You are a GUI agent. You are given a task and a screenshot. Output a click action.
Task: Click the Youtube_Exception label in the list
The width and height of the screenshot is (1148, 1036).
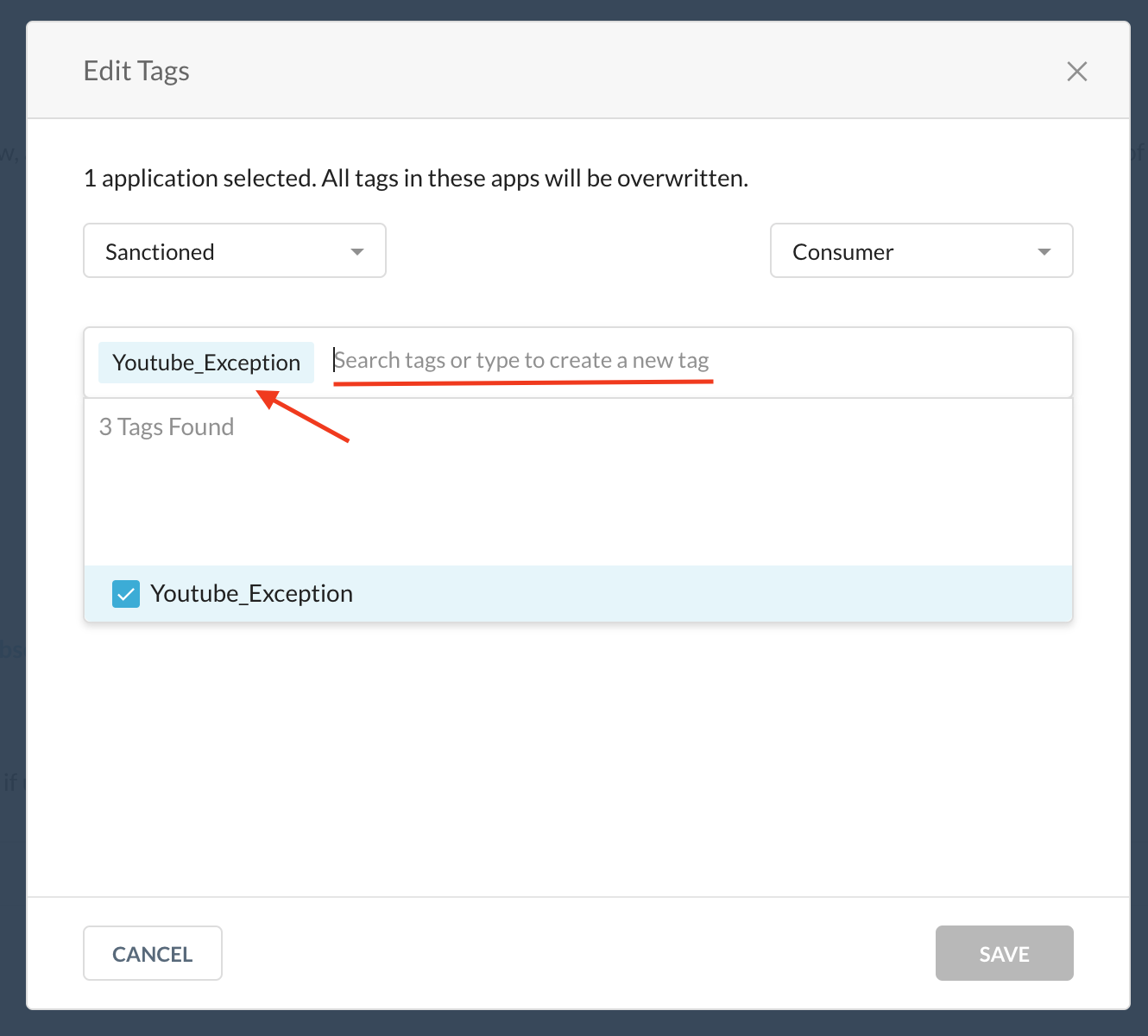[x=251, y=594]
